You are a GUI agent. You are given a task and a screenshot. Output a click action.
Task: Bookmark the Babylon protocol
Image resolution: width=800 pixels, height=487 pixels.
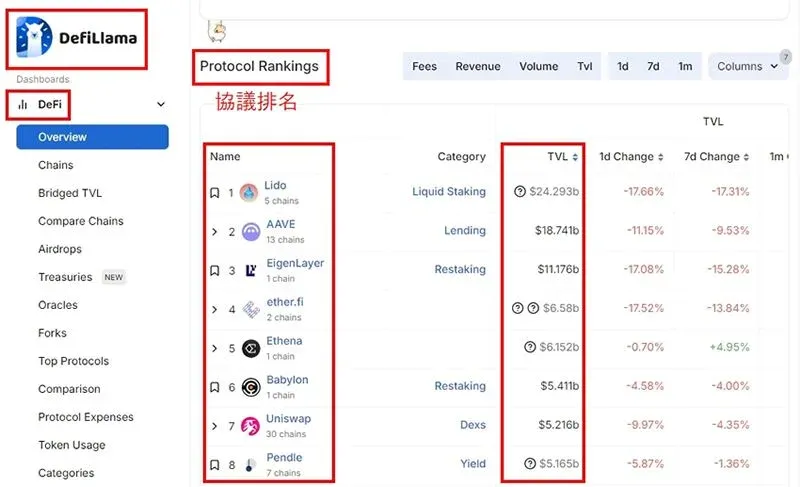(215, 387)
